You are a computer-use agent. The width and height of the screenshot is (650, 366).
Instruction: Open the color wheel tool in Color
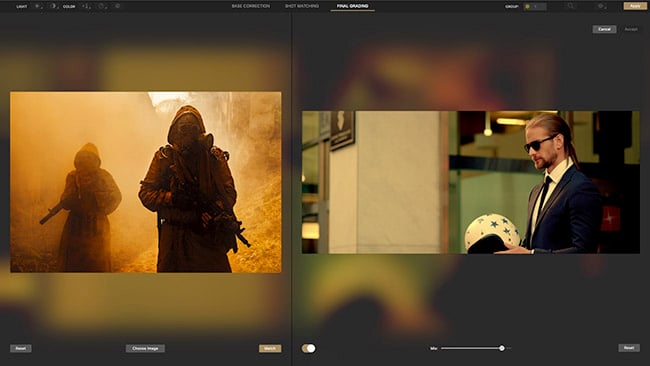pos(102,6)
